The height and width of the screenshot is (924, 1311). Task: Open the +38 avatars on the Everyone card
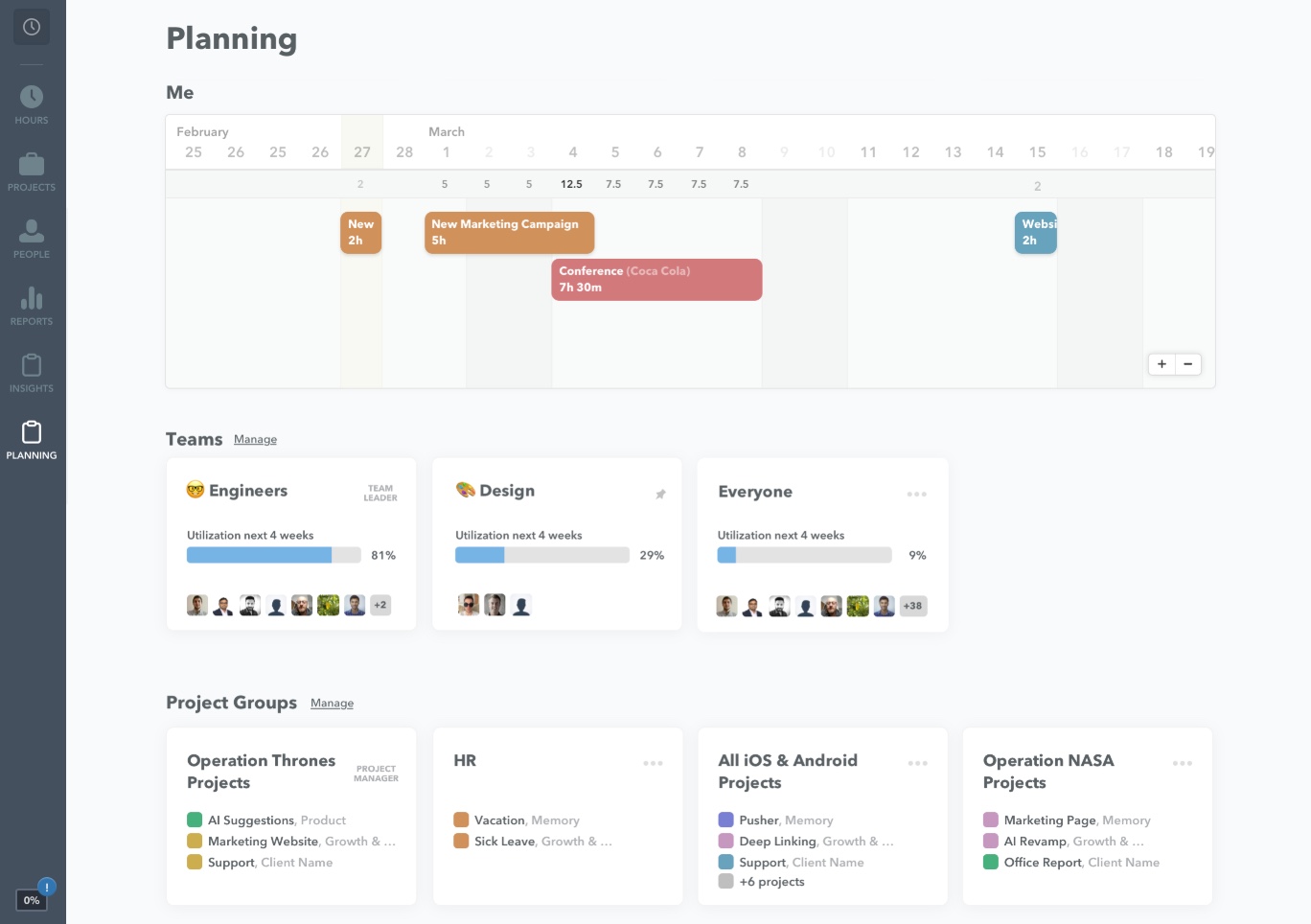click(913, 606)
